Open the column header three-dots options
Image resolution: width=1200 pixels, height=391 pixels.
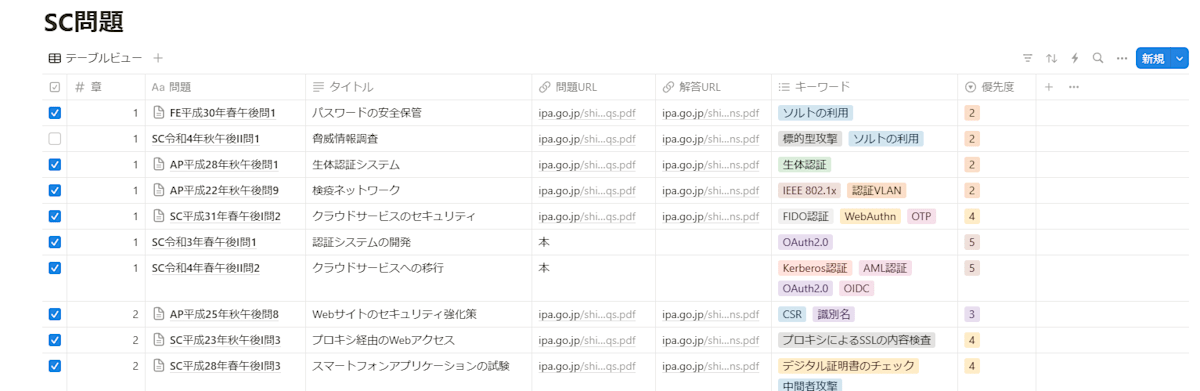[1074, 87]
